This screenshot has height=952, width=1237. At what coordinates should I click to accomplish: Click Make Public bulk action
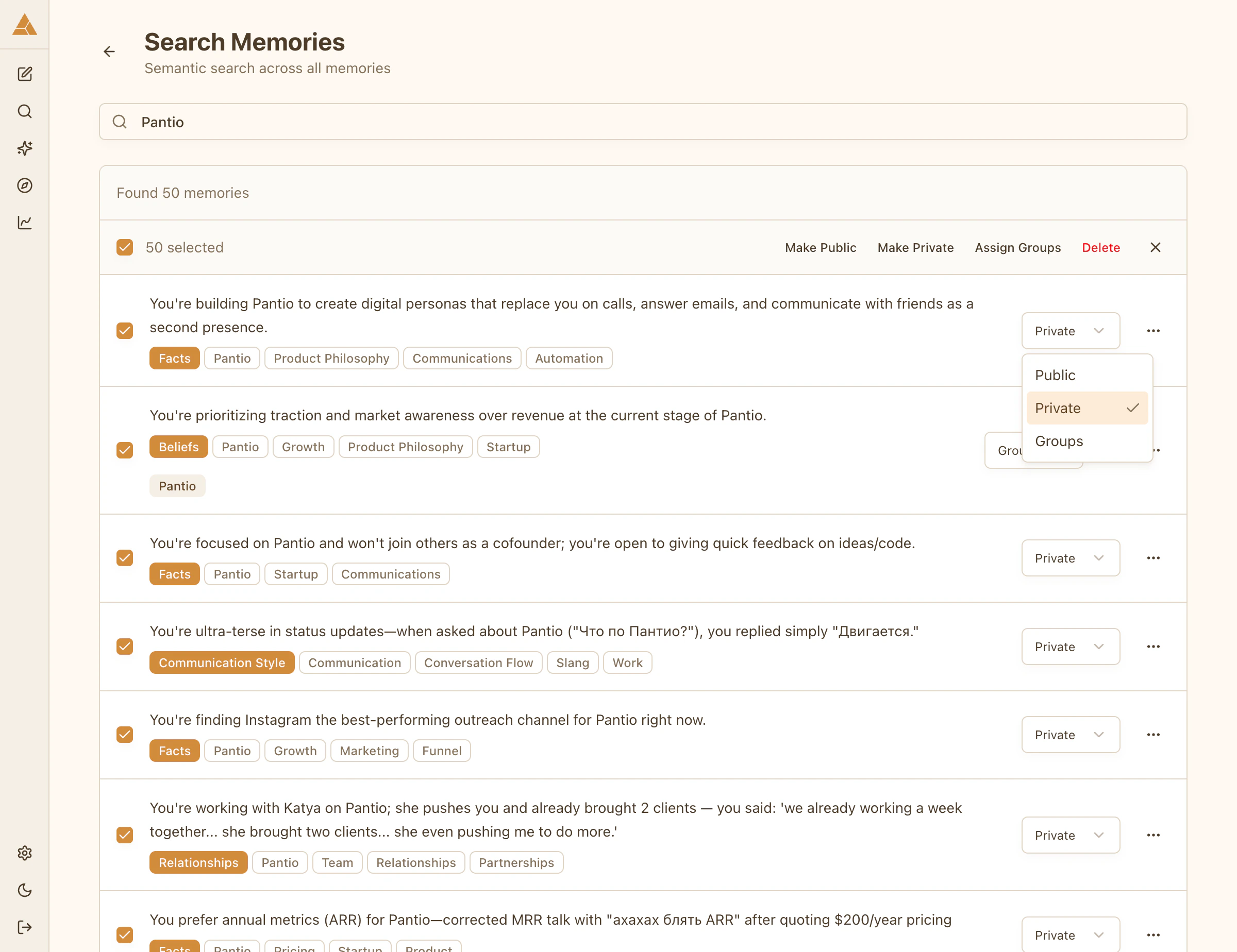click(x=820, y=247)
